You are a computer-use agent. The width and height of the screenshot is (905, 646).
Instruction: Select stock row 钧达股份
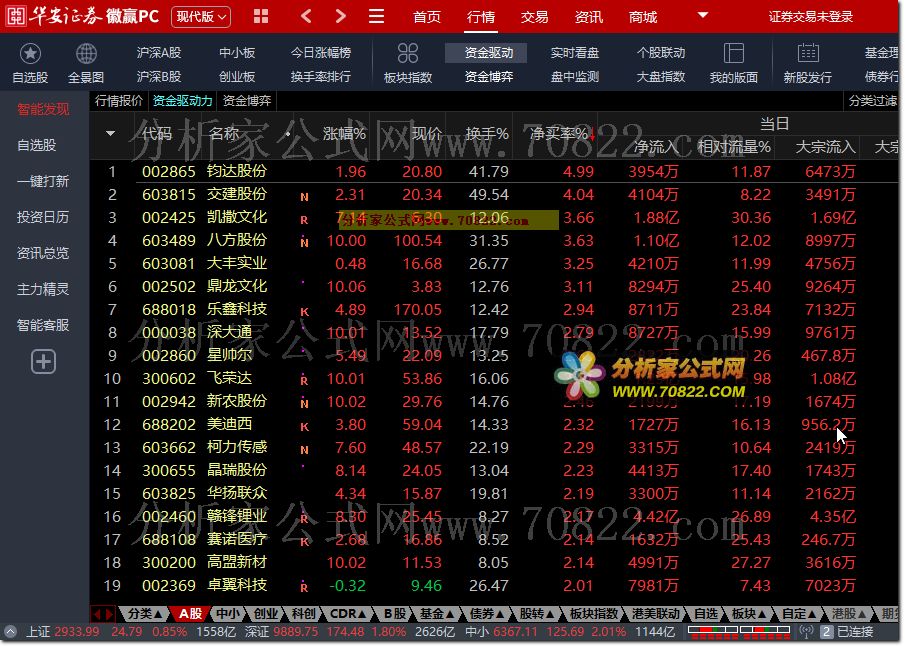pos(496,171)
